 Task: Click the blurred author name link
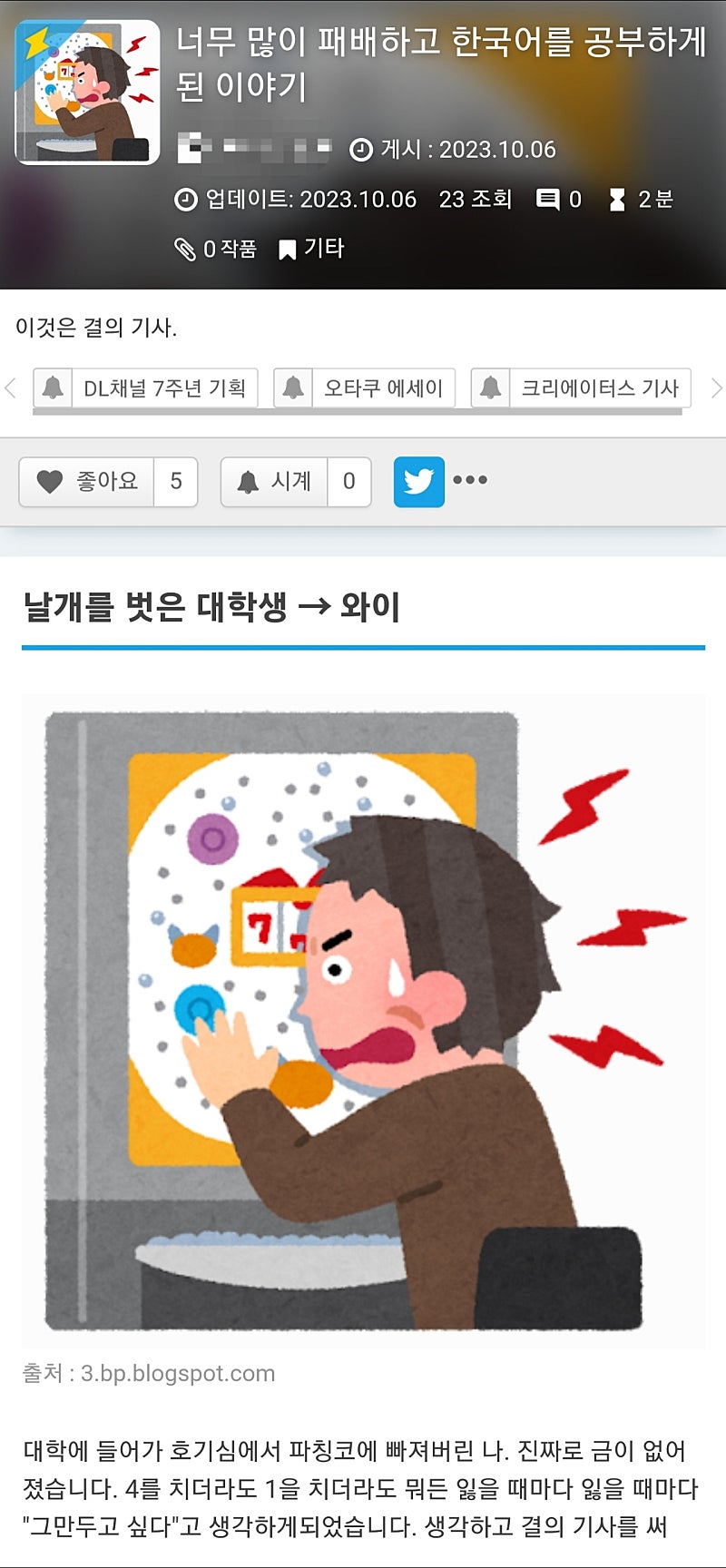click(x=254, y=149)
